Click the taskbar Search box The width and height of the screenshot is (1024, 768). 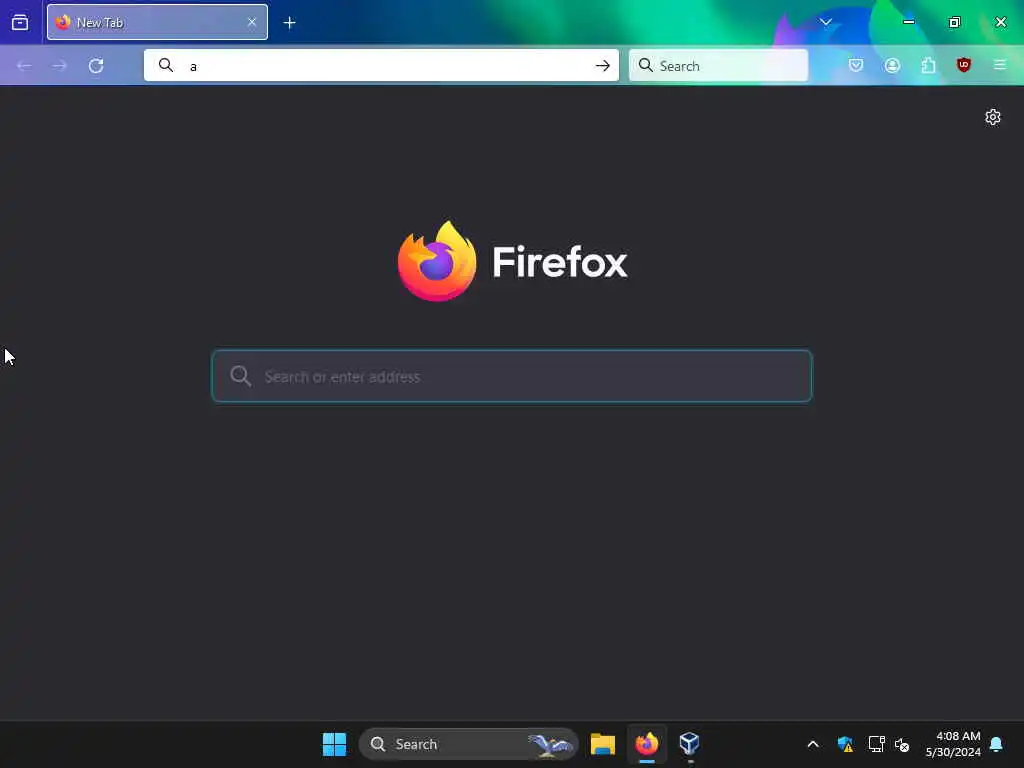click(468, 744)
